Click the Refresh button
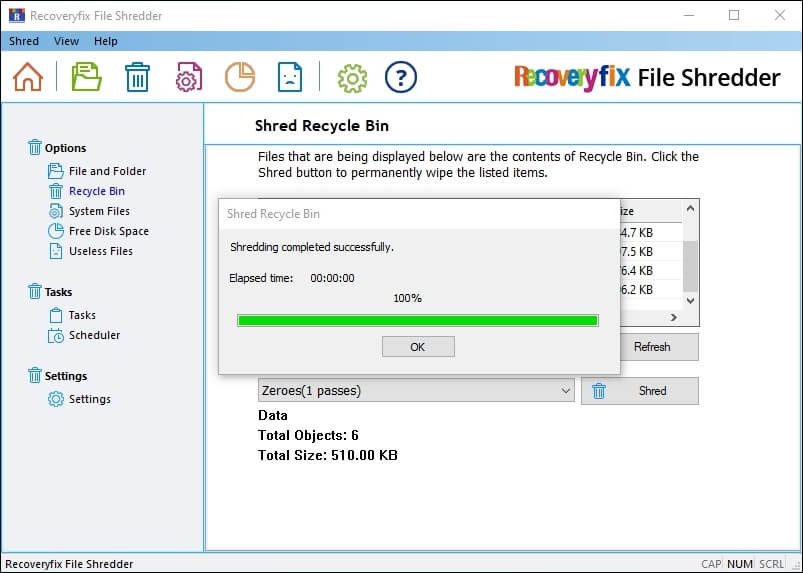 [652, 347]
